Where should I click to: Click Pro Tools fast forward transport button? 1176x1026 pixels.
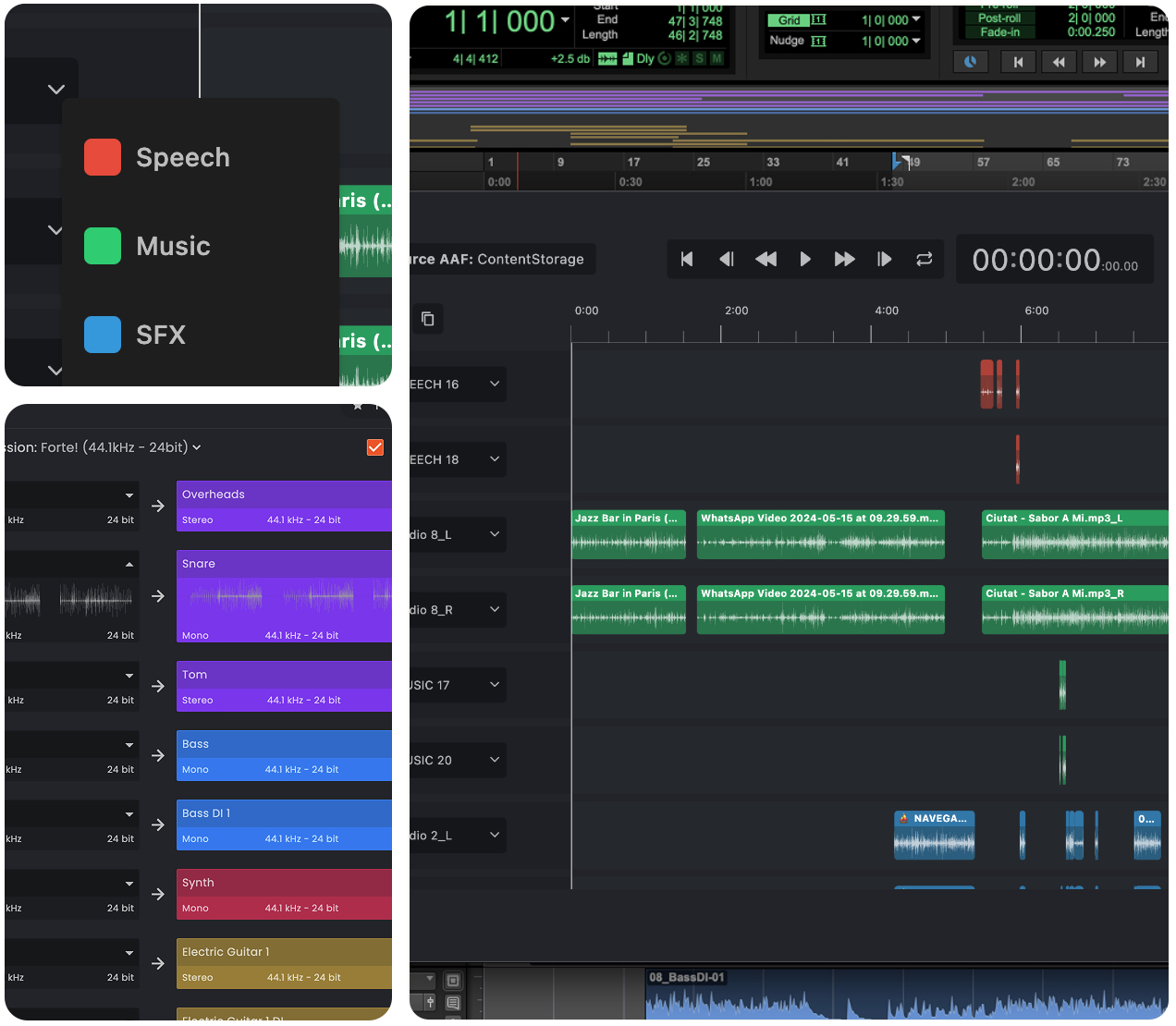coord(1099,62)
